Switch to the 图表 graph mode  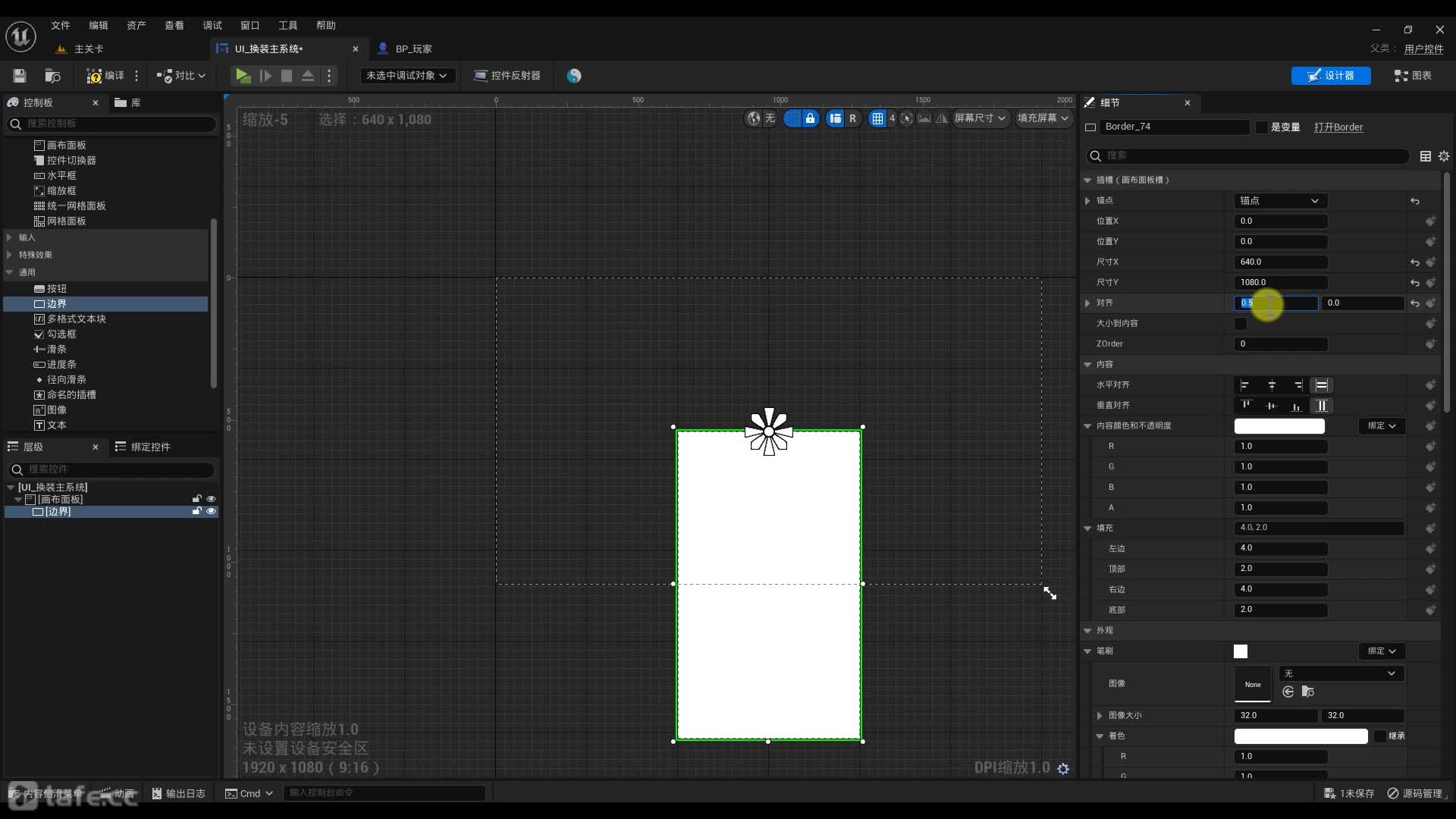pyautogui.click(x=1413, y=76)
